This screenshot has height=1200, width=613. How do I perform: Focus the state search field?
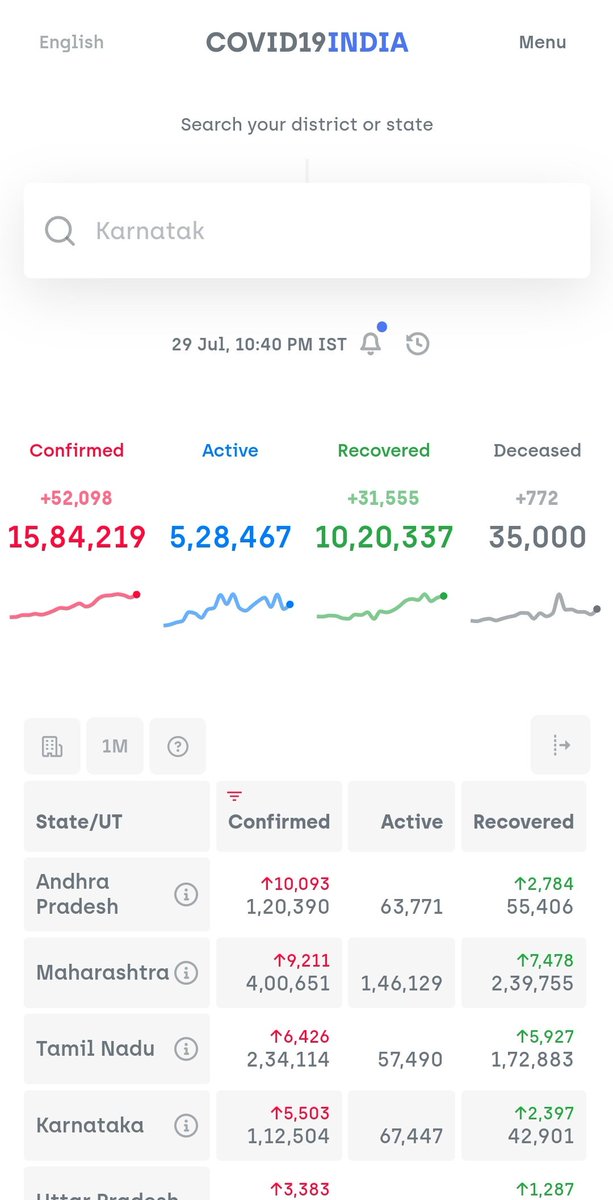pyautogui.click(x=307, y=231)
